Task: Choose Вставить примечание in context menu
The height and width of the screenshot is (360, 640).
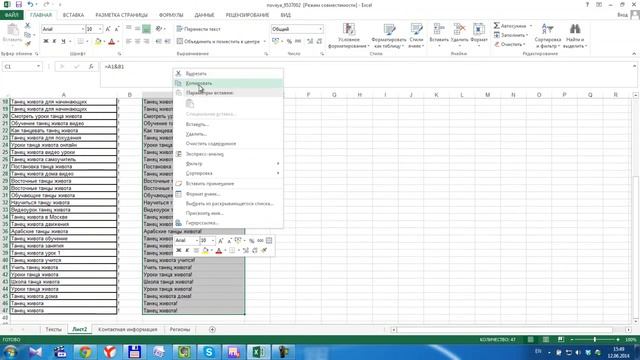Action: pyautogui.click(x=228, y=184)
